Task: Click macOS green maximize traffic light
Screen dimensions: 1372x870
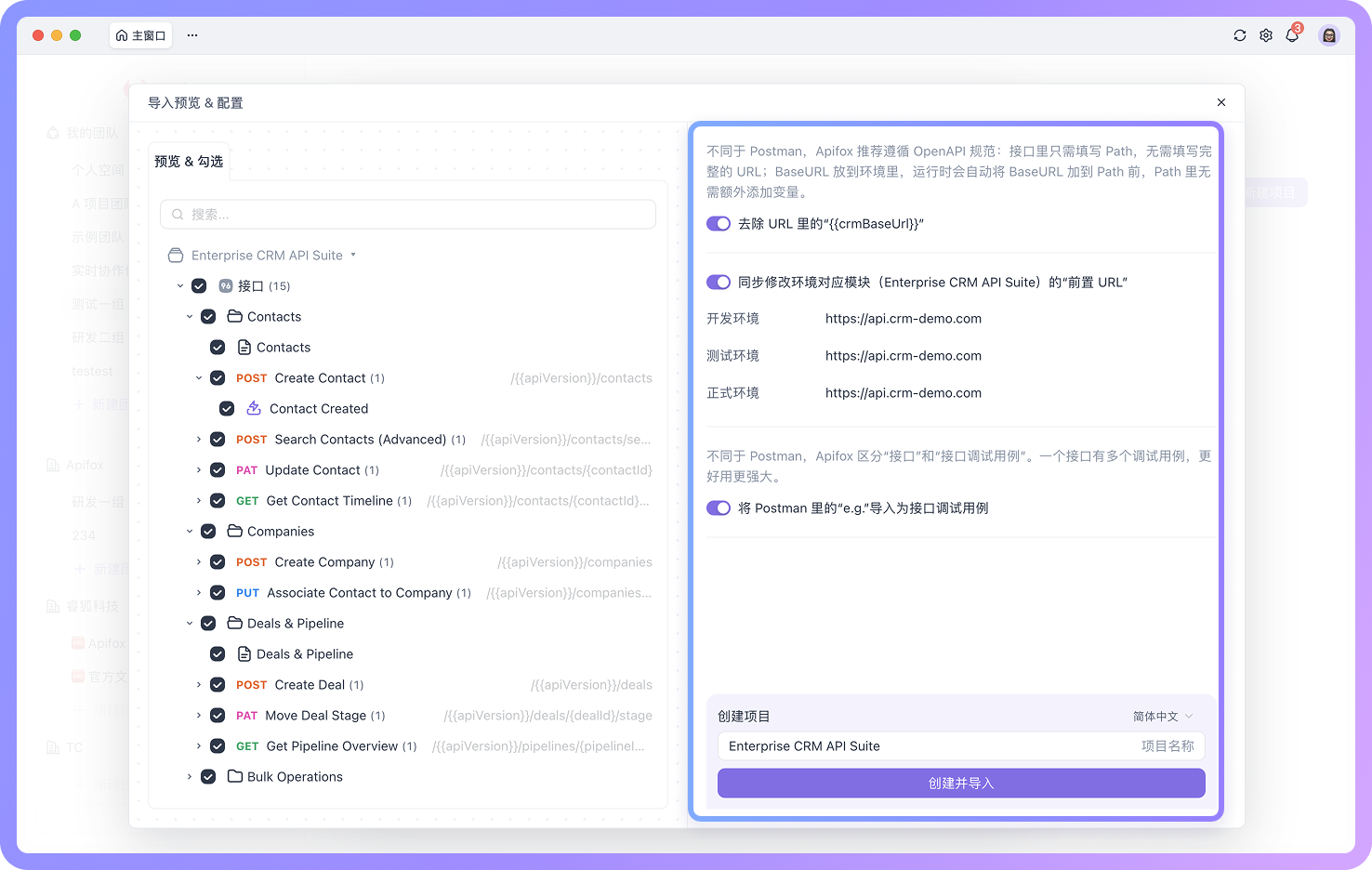Action: pos(75,35)
